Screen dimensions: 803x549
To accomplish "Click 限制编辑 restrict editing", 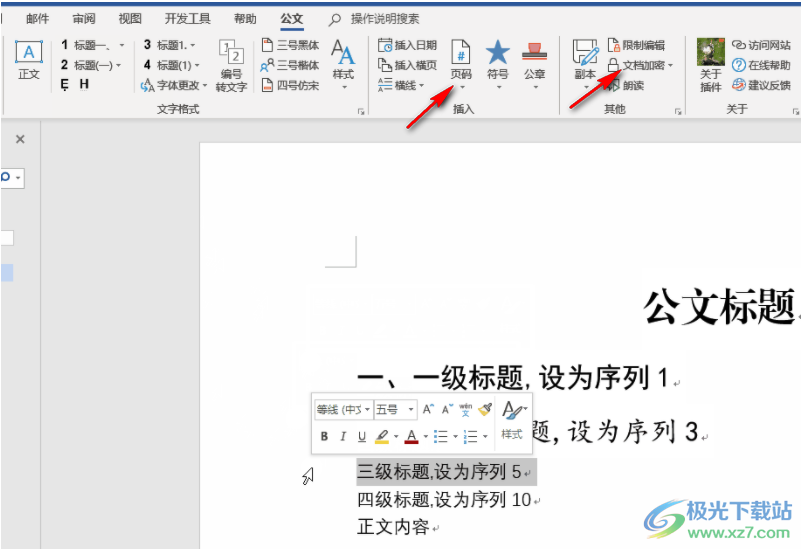I will coord(637,45).
